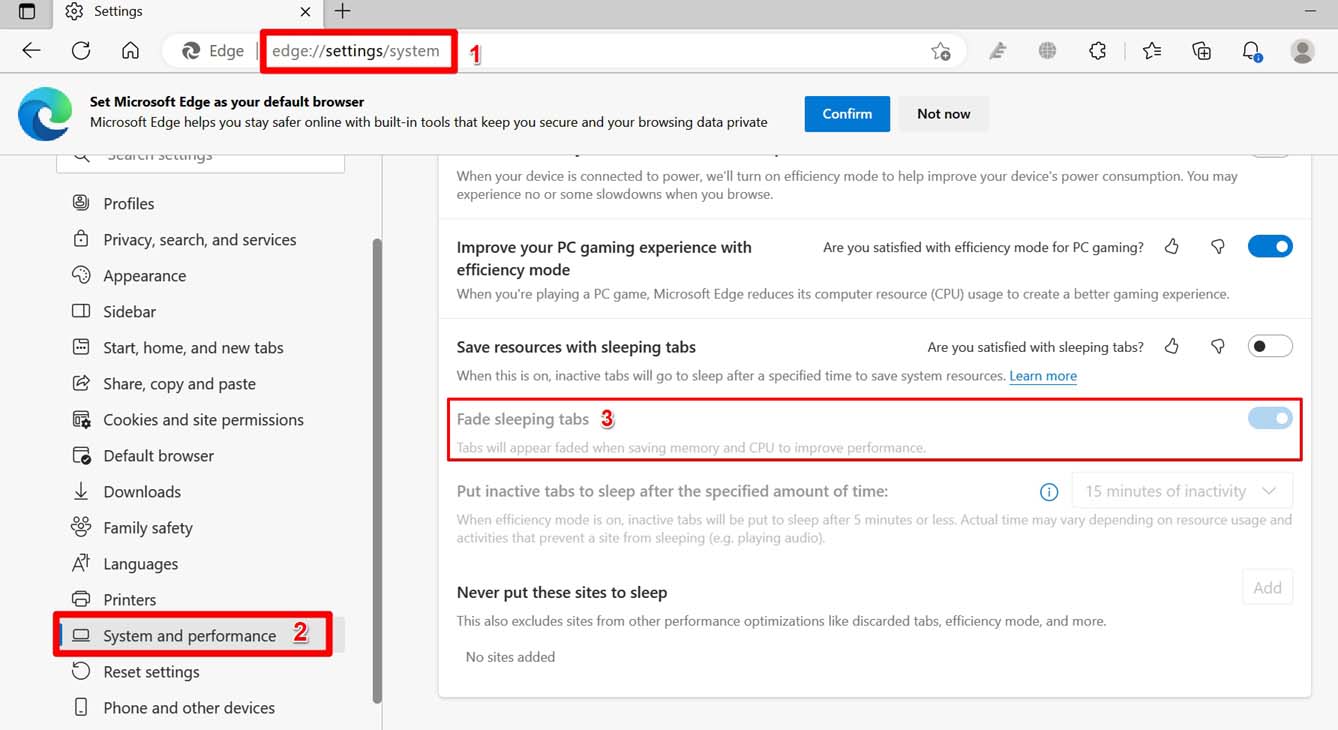This screenshot has width=1338, height=730.
Task: Click the Back navigation arrow
Action: (31, 50)
